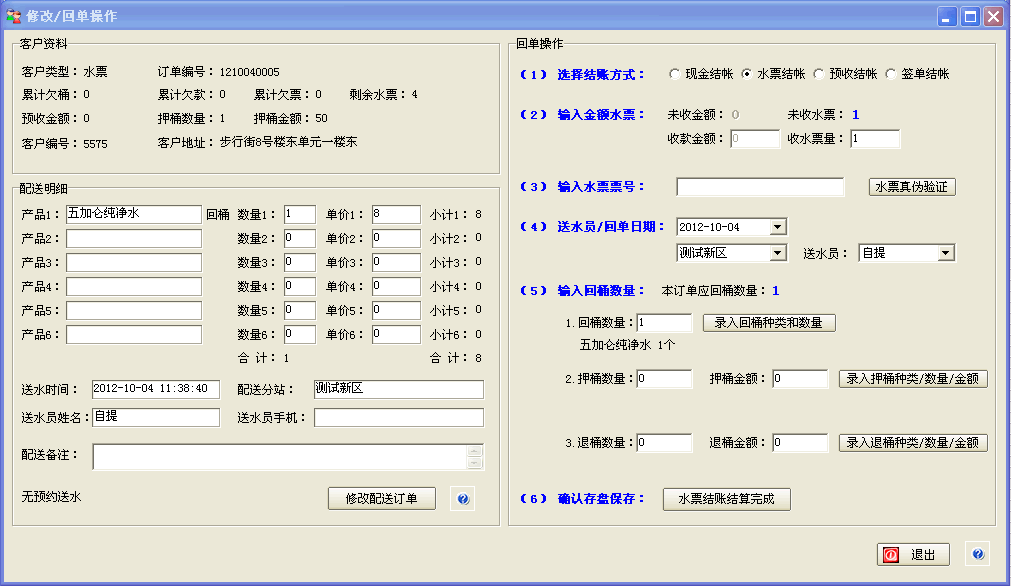Click the 产品5 input field

coord(133,310)
